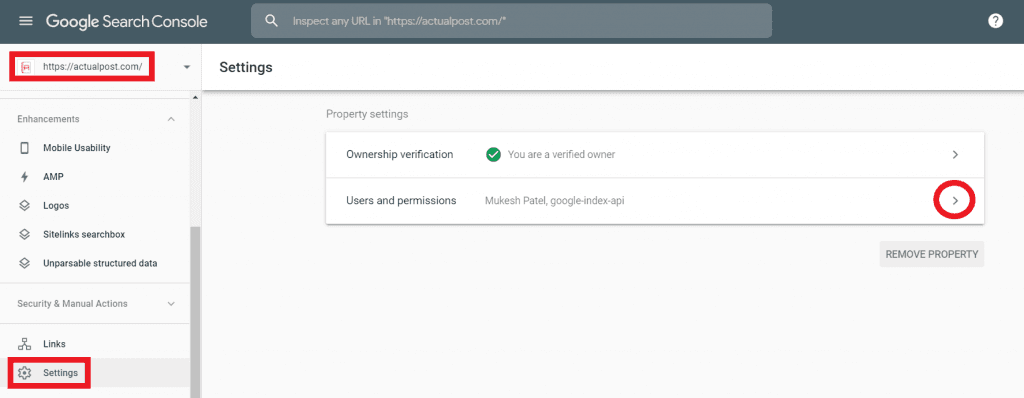Click the Settings page title
The image size is (1024, 398).
[246, 67]
